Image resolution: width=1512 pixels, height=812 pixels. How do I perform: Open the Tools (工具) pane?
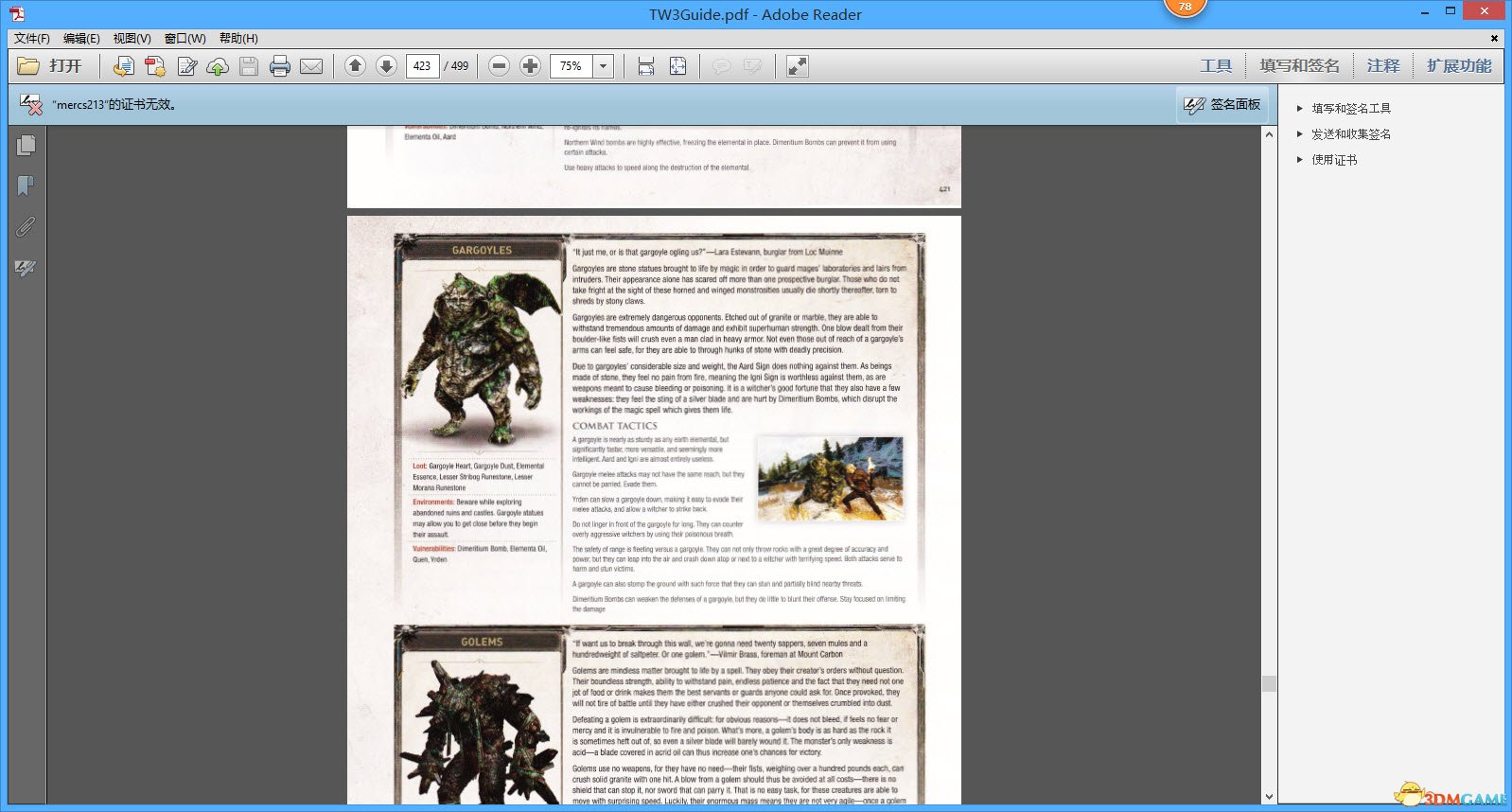point(1216,66)
